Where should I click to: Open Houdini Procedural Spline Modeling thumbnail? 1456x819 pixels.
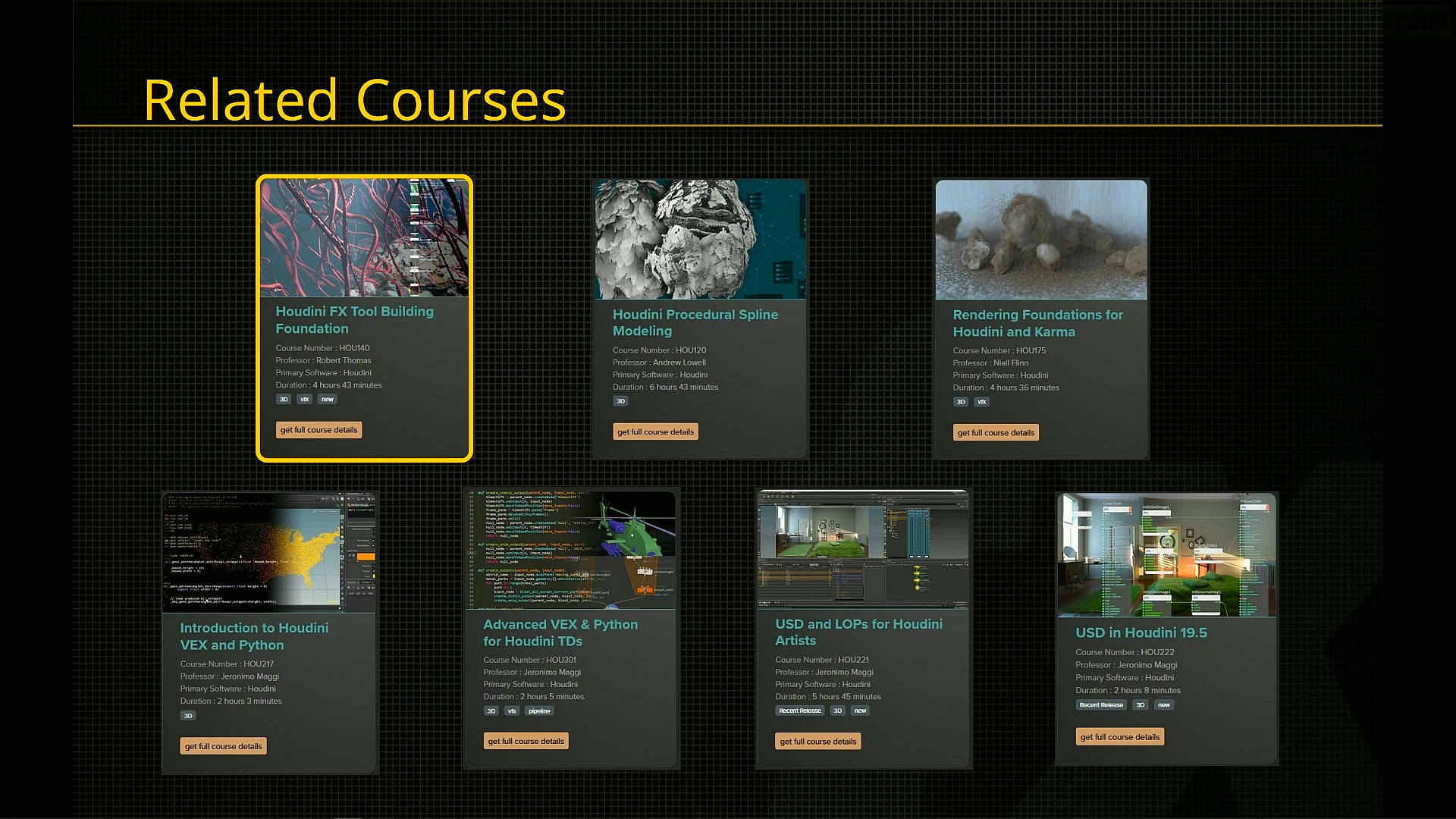(700, 240)
